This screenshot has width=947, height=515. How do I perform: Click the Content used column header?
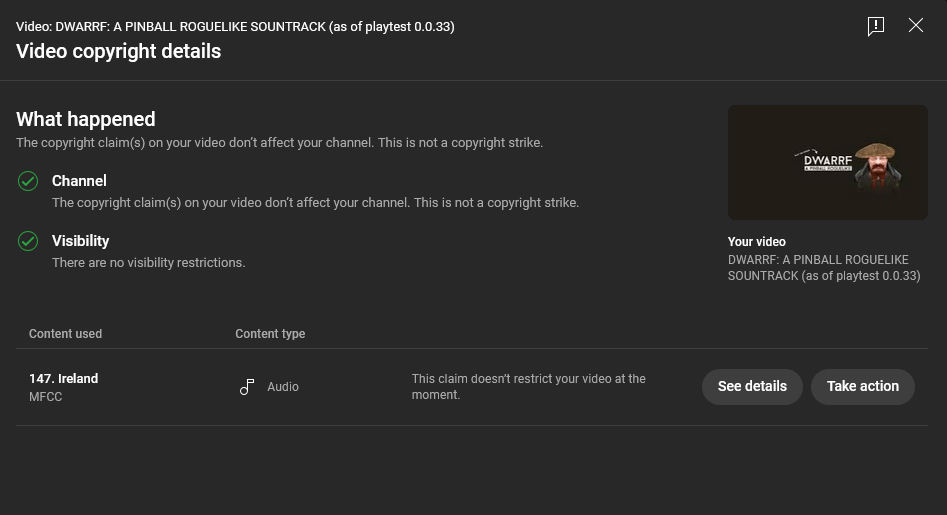65,334
